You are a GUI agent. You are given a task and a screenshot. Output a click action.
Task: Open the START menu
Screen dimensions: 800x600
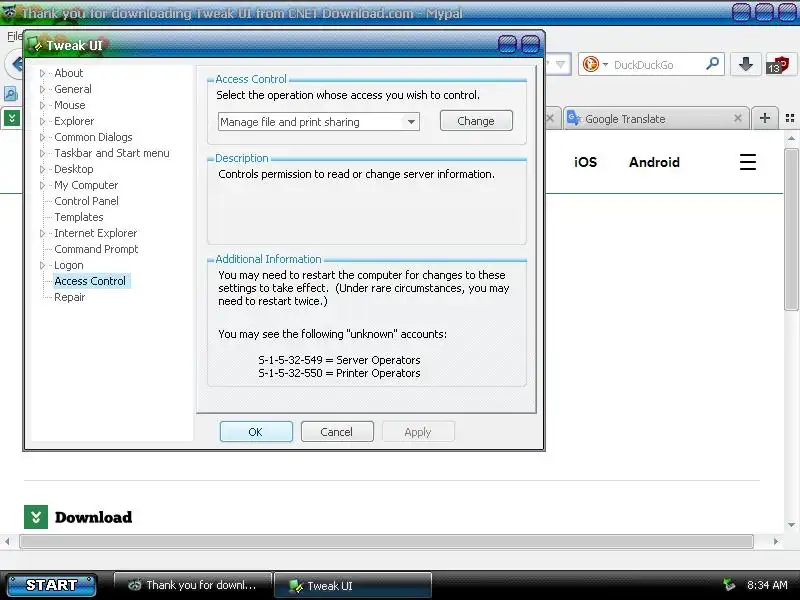(x=52, y=585)
